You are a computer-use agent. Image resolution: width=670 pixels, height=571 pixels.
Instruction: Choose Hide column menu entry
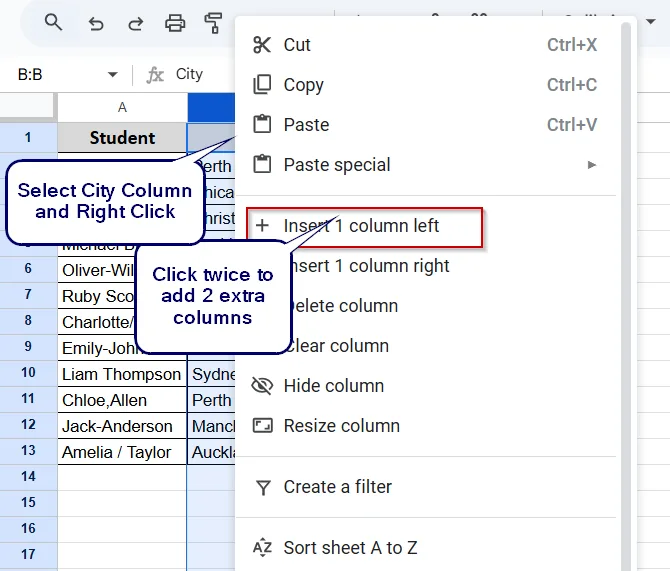tap(425, 386)
